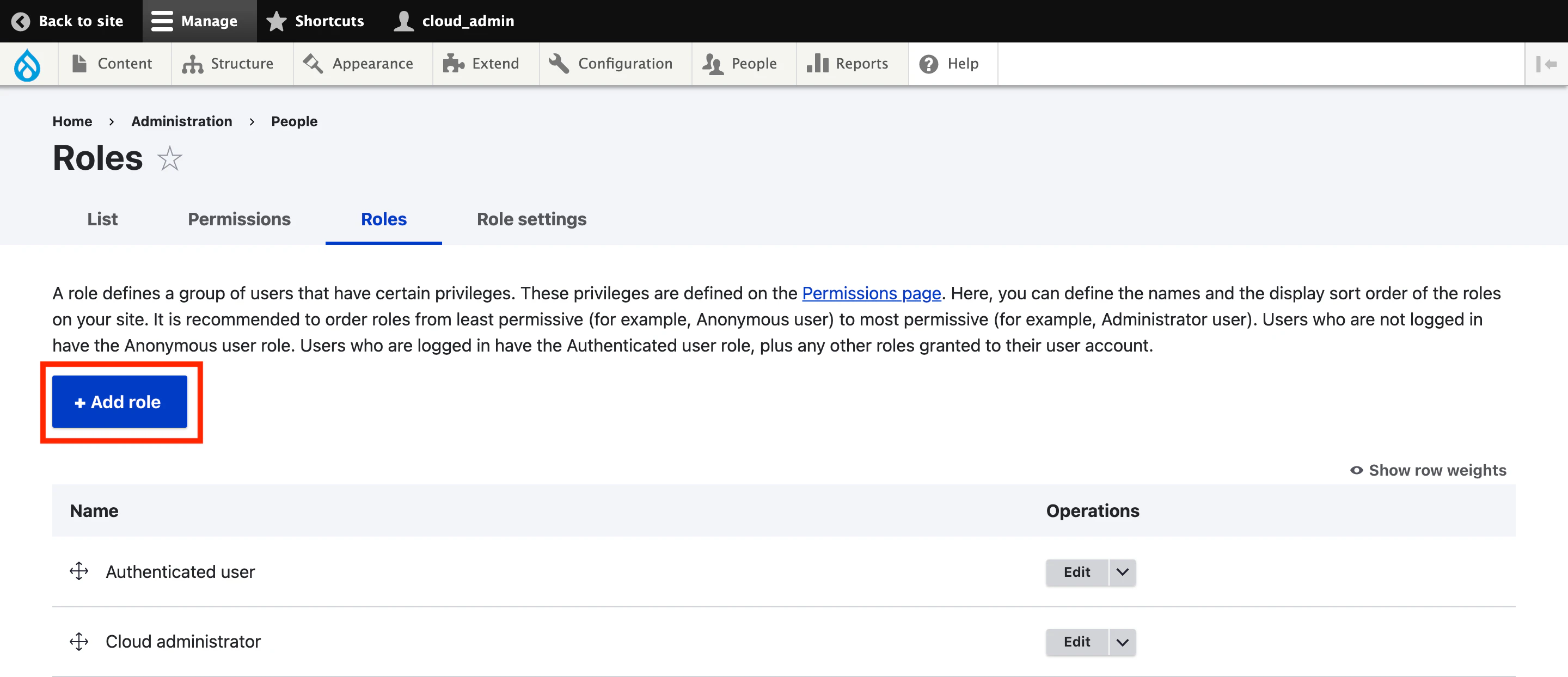Follow the Permissions page link
Image resolution: width=1568 pixels, height=677 pixels.
[x=871, y=293]
